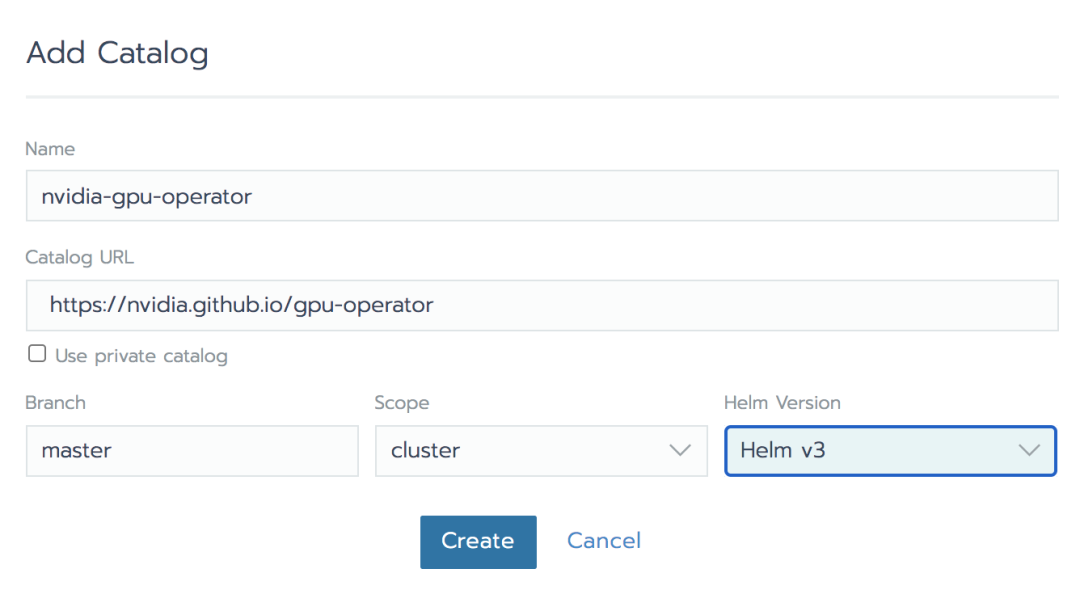This screenshot has height=590, width=1080.
Task: Click the 'Use private catalog' label text
Action: [141, 356]
